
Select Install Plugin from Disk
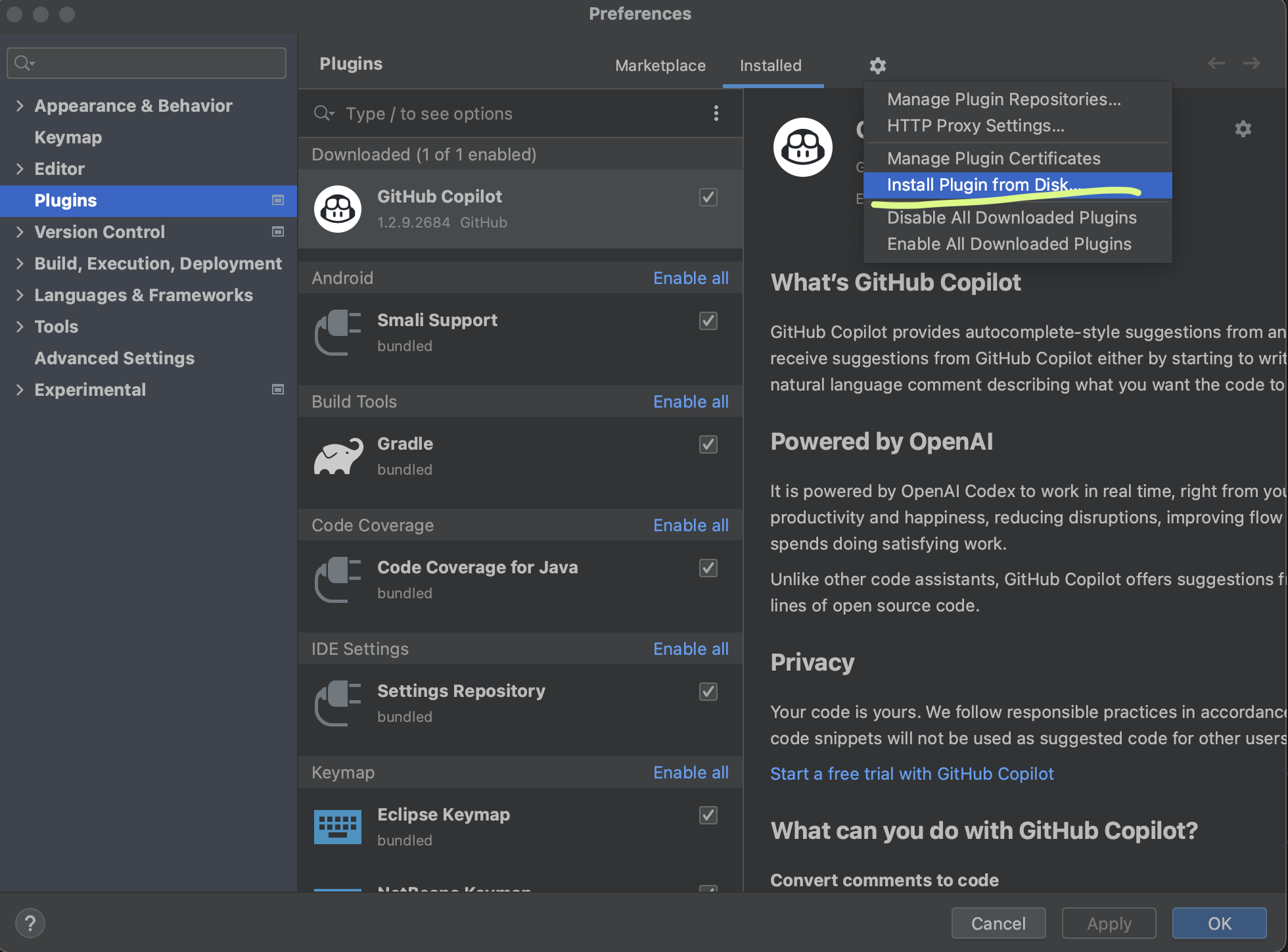[x=1017, y=185]
